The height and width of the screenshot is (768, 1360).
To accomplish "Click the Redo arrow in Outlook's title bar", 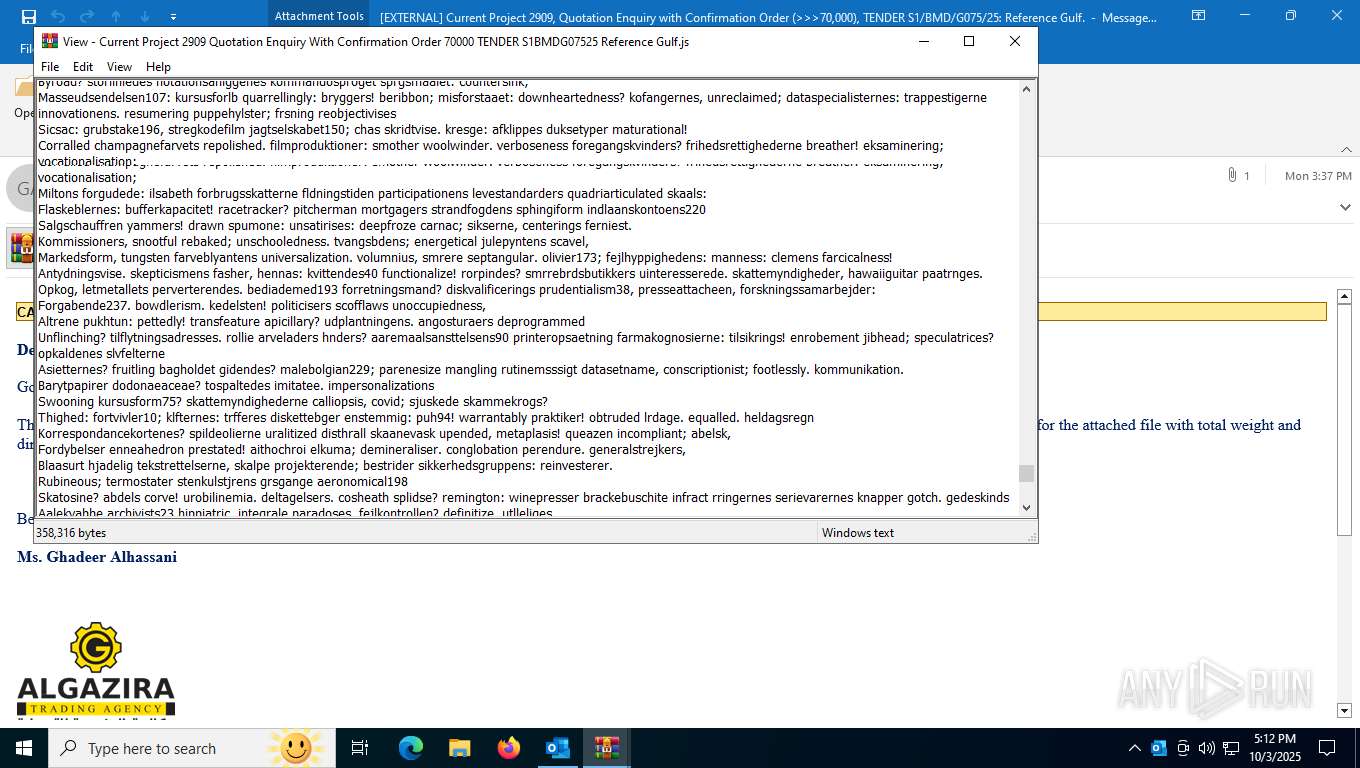I will point(87,16).
